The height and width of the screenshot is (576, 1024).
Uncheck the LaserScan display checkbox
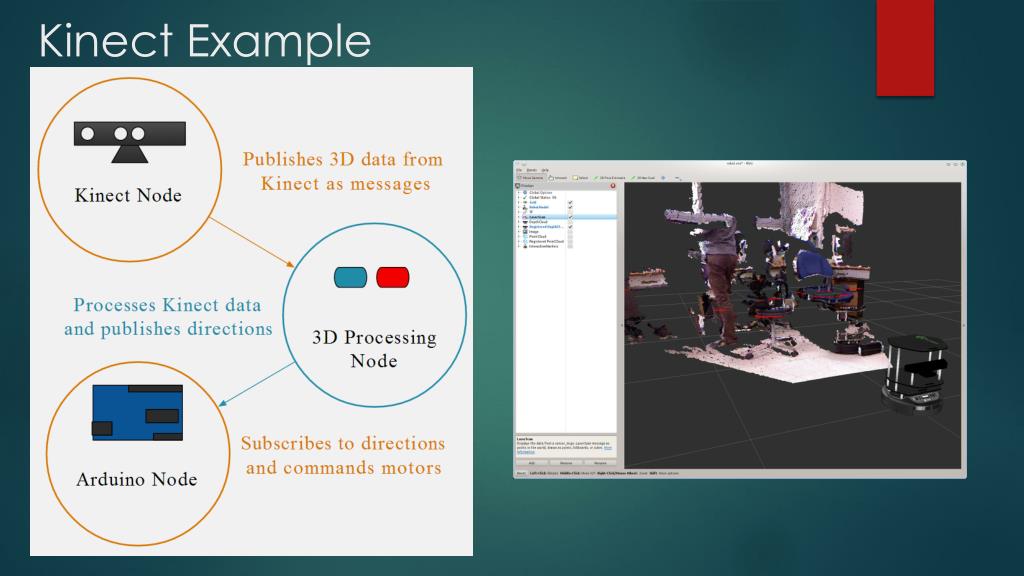570,217
